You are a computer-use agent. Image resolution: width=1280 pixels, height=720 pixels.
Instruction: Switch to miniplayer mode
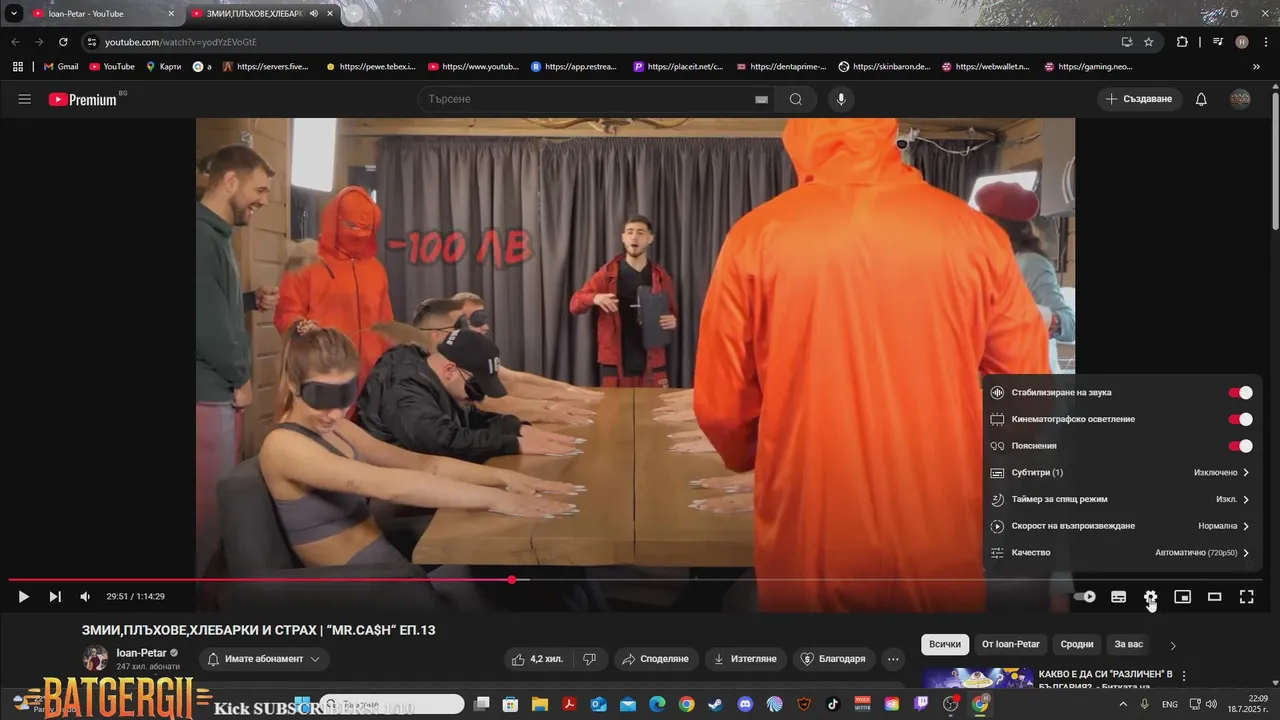(x=1182, y=597)
